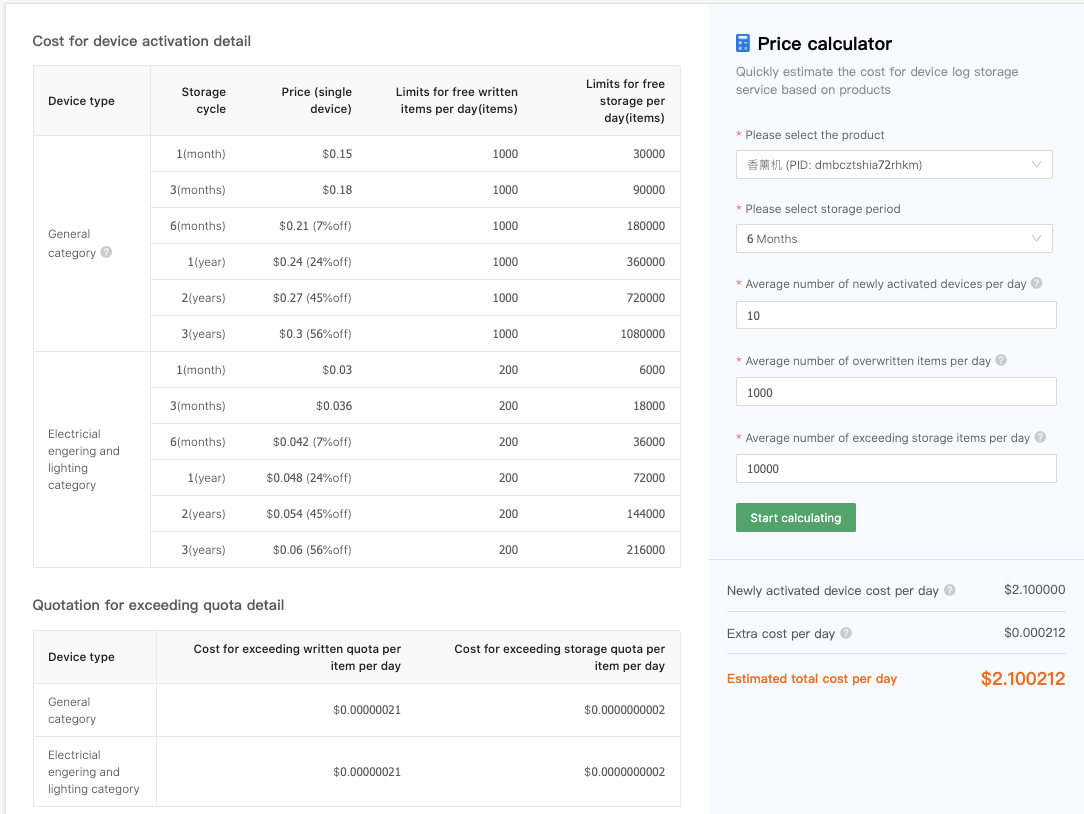This screenshot has height=814, width=1084.
Task: Click Limits for free storage per day header
Action: pyautogui.click(x=626, y=101)
